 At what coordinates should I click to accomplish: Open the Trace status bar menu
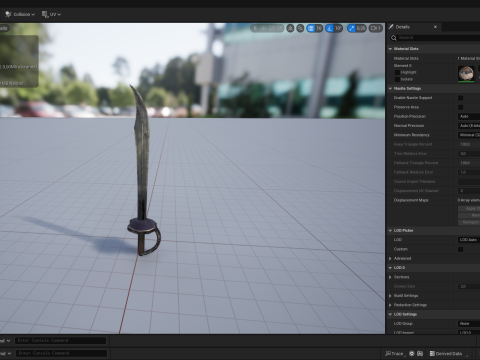coord(395,354)
